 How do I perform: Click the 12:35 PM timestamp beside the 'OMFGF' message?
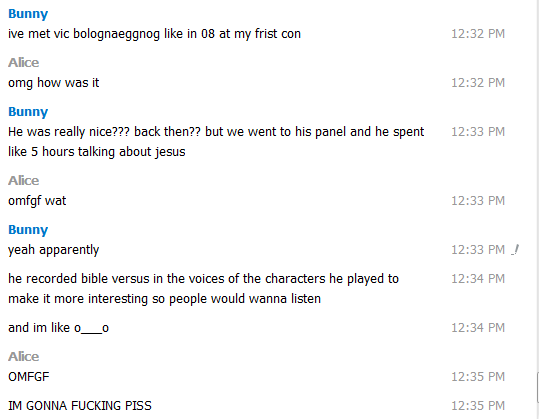(478, 377)
